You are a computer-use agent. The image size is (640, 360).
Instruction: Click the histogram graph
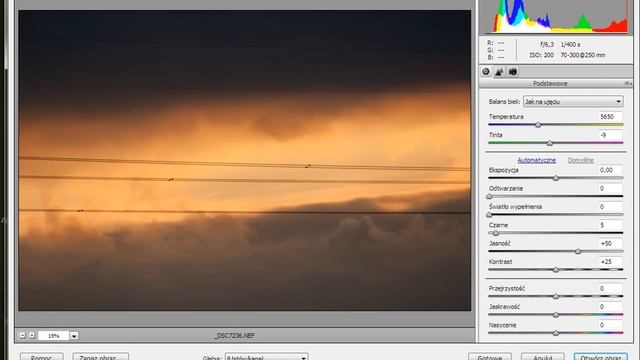click(557, 16)
